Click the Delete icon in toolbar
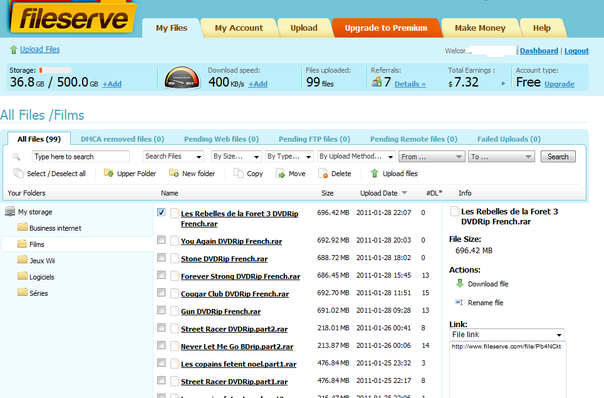Image resolution: width=604 pixels, height=398 pixels. (x=323, y=173)
